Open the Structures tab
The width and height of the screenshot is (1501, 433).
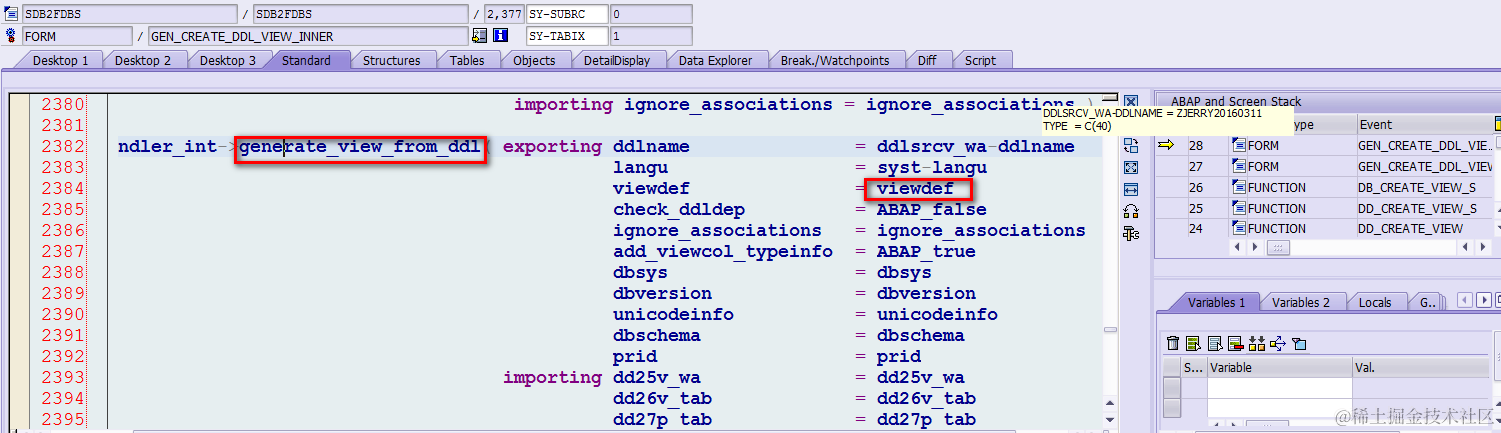391,60
